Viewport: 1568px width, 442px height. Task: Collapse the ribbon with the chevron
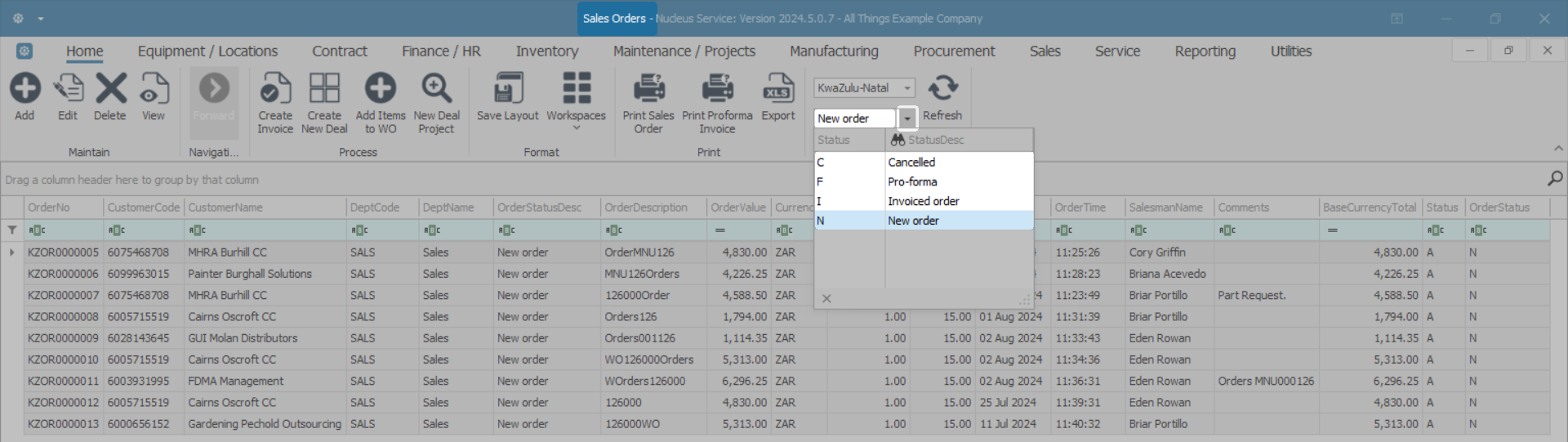pos(1558,149)
